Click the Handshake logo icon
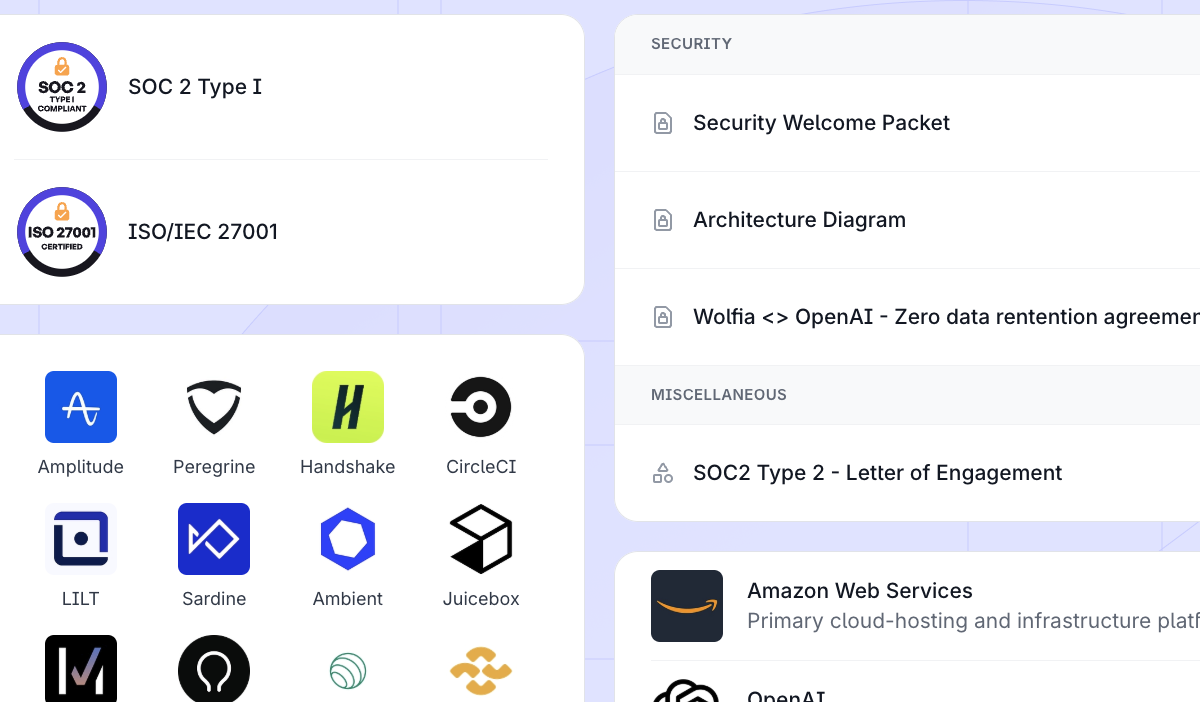This screenshot has height=702, width=1200. (x=347, y=407)
